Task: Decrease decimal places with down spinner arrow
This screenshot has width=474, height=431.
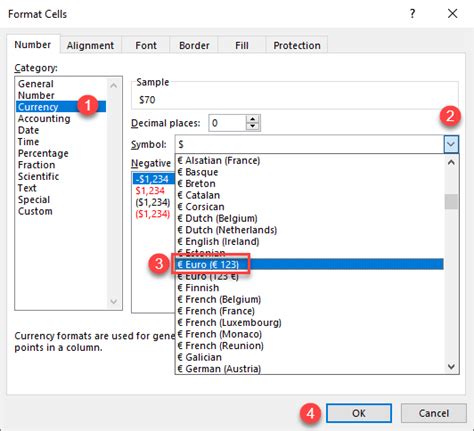Action: coord(253,126)
